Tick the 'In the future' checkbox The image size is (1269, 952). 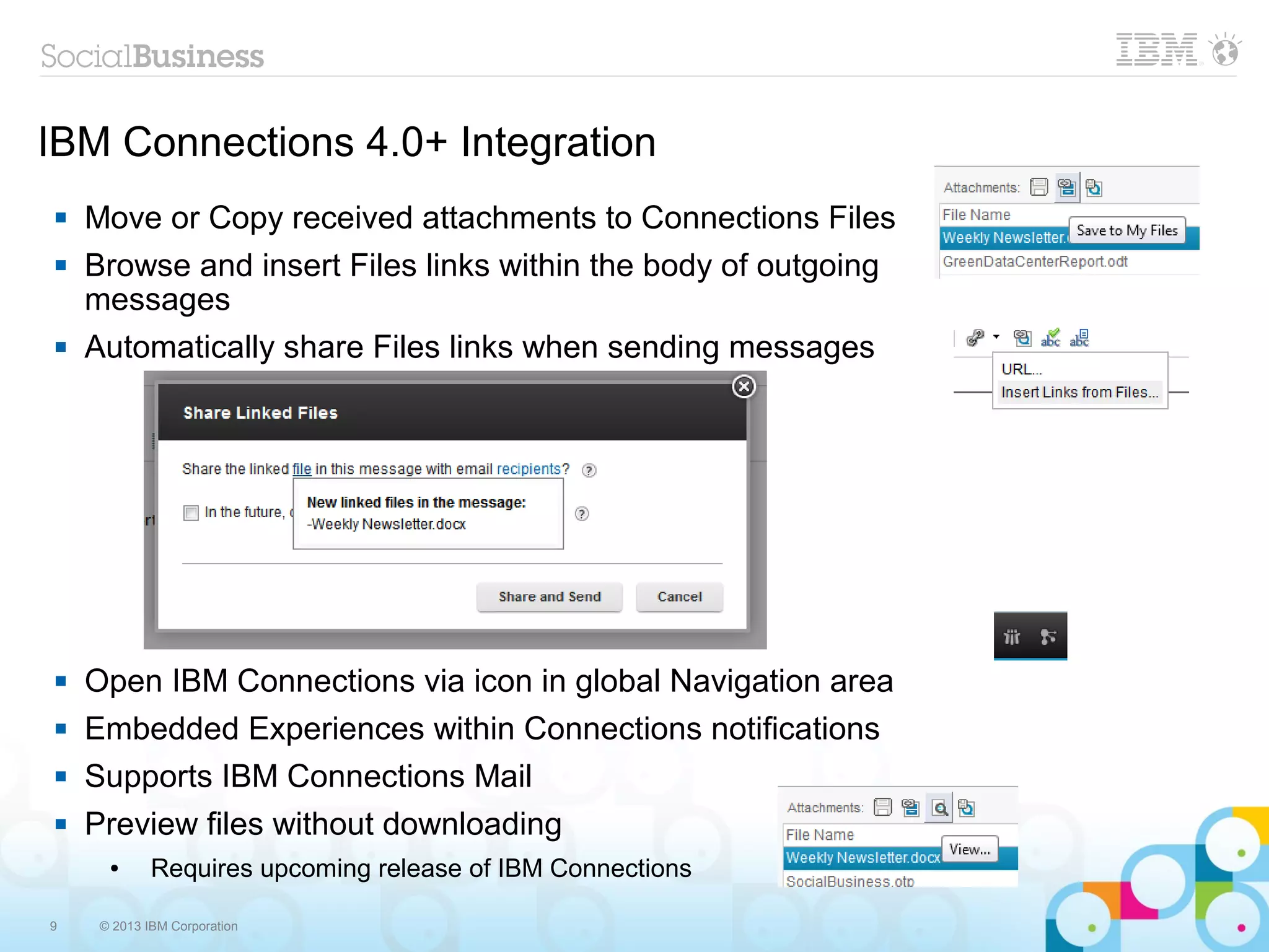(x=191, y=513)
